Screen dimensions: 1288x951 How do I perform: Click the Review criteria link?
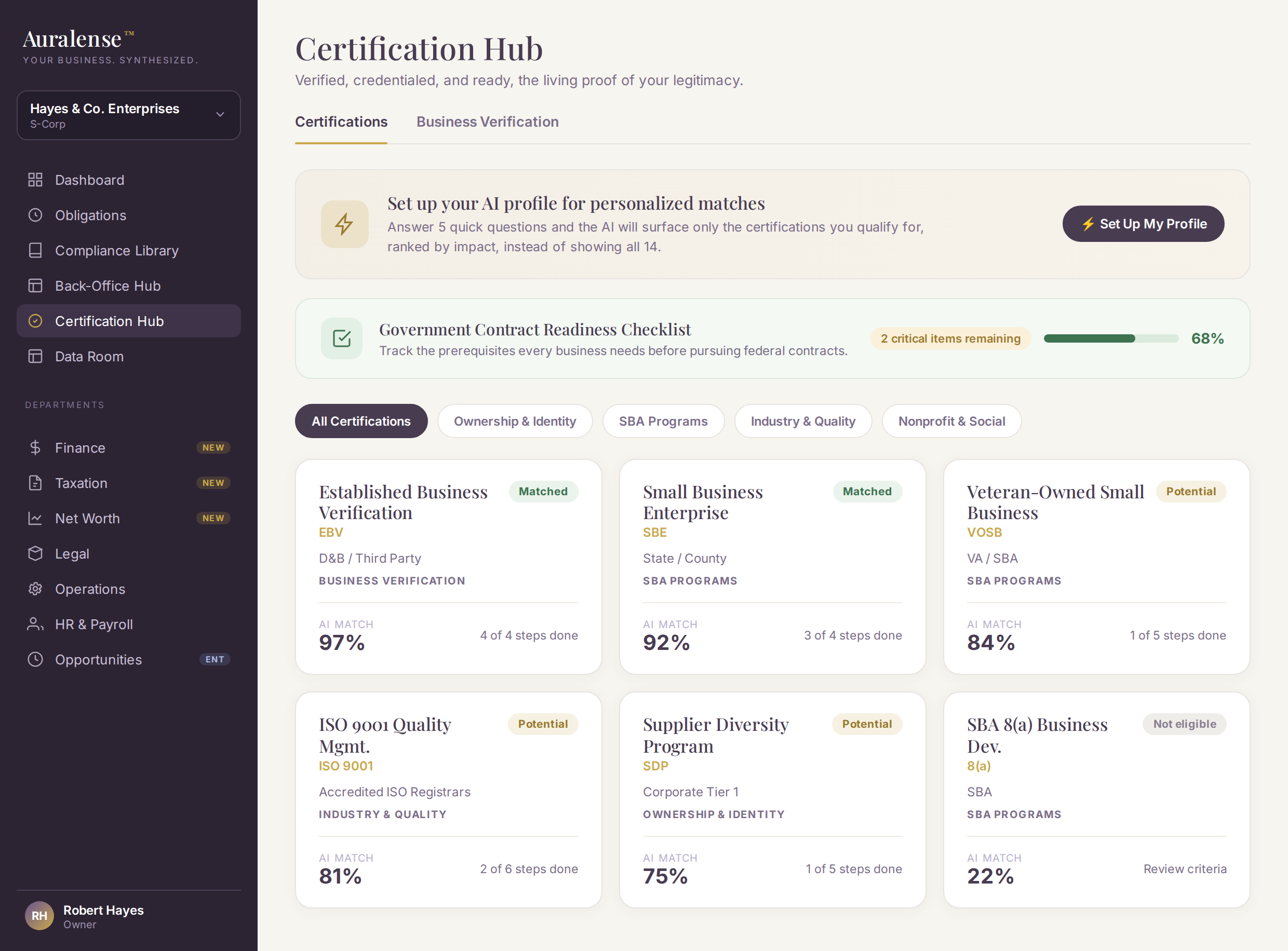1184,868
